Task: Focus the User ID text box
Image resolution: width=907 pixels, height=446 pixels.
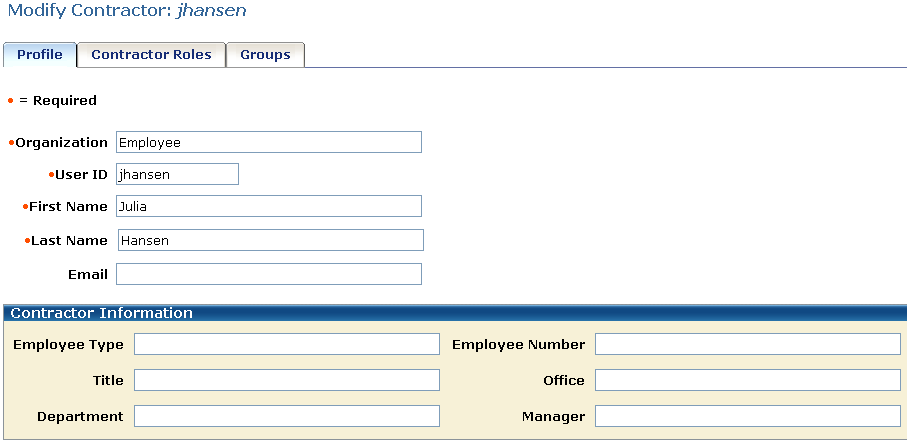Action: 177,174
